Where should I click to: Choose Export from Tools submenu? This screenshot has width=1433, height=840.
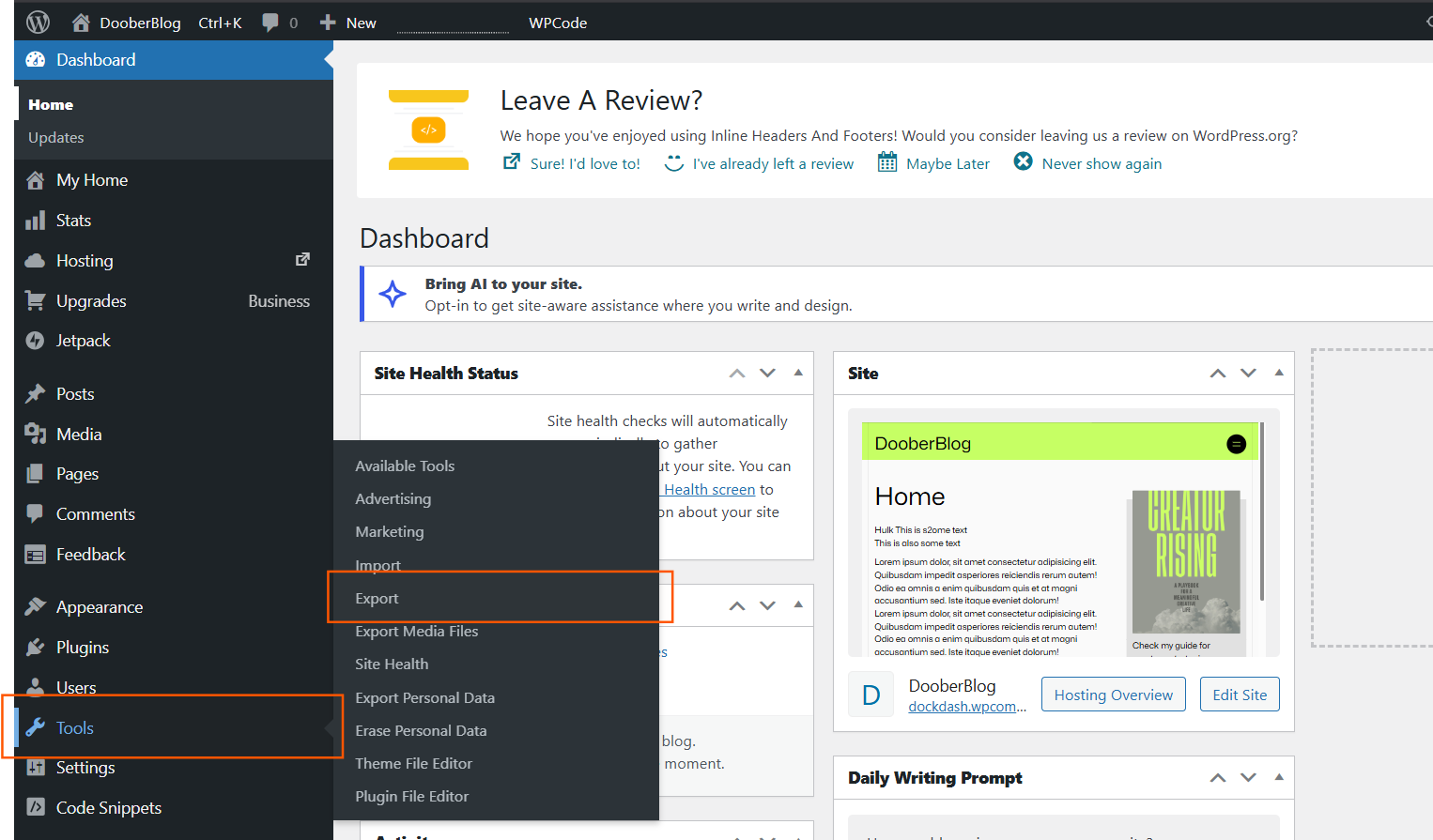tap(377, 599)
